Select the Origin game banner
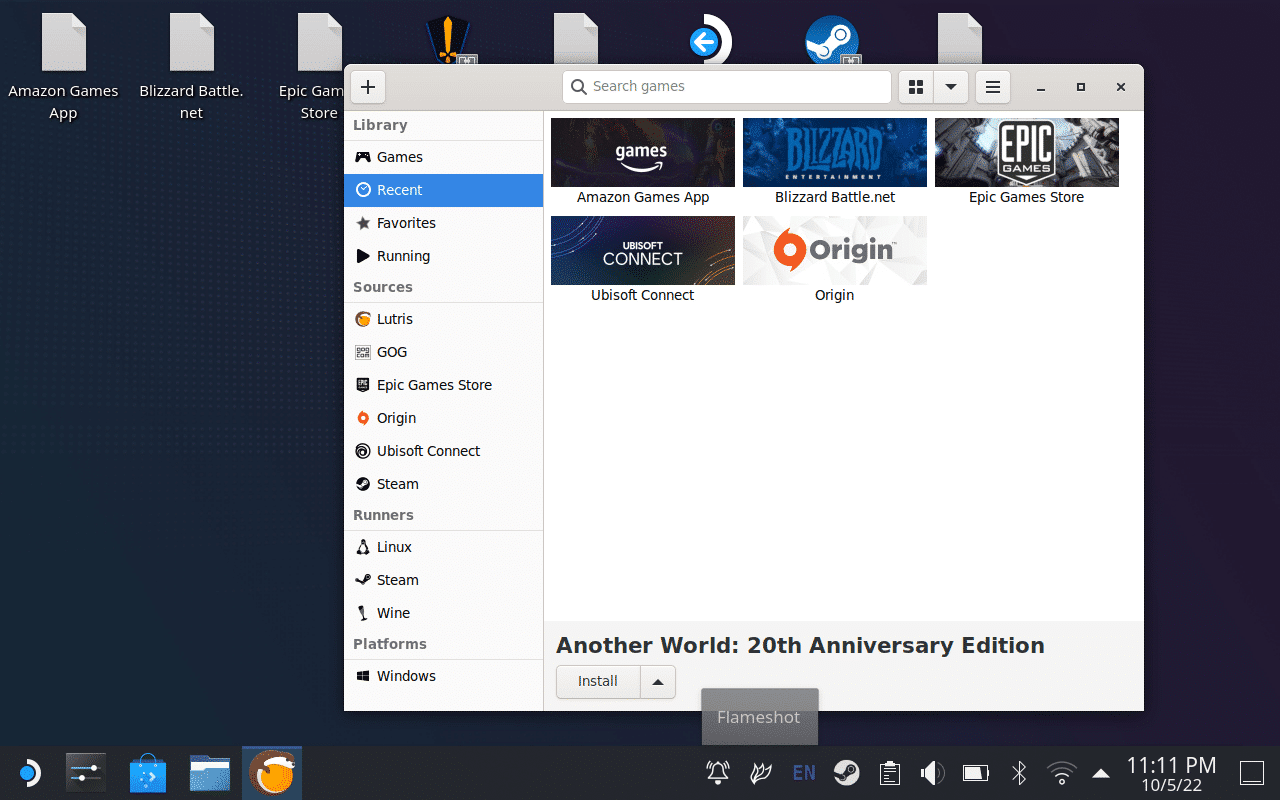Image resolution: width=1280 pixels, height=800 pixels. 835,250
